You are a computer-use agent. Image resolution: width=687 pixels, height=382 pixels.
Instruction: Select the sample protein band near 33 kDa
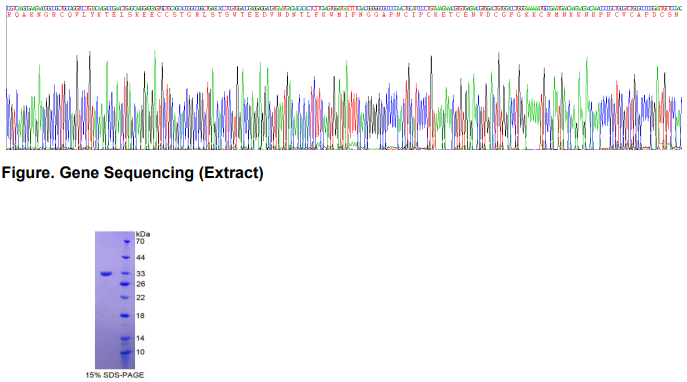point(106,274)
